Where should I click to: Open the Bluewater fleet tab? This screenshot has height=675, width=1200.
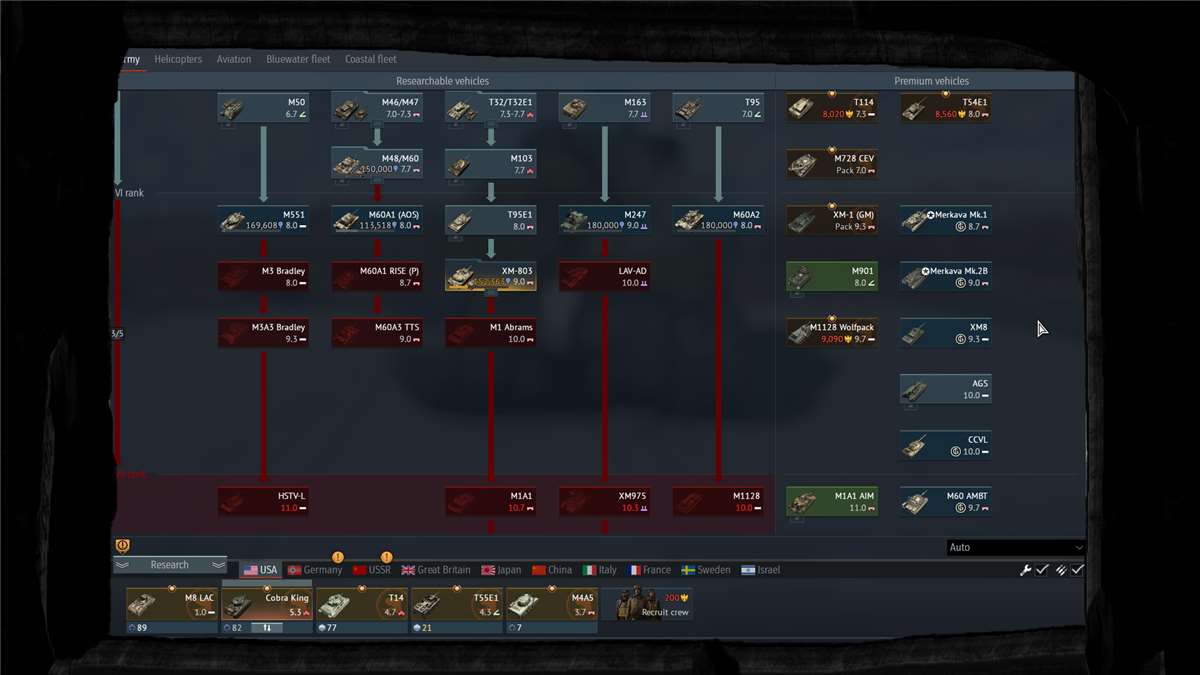click(x=298, y=59)
